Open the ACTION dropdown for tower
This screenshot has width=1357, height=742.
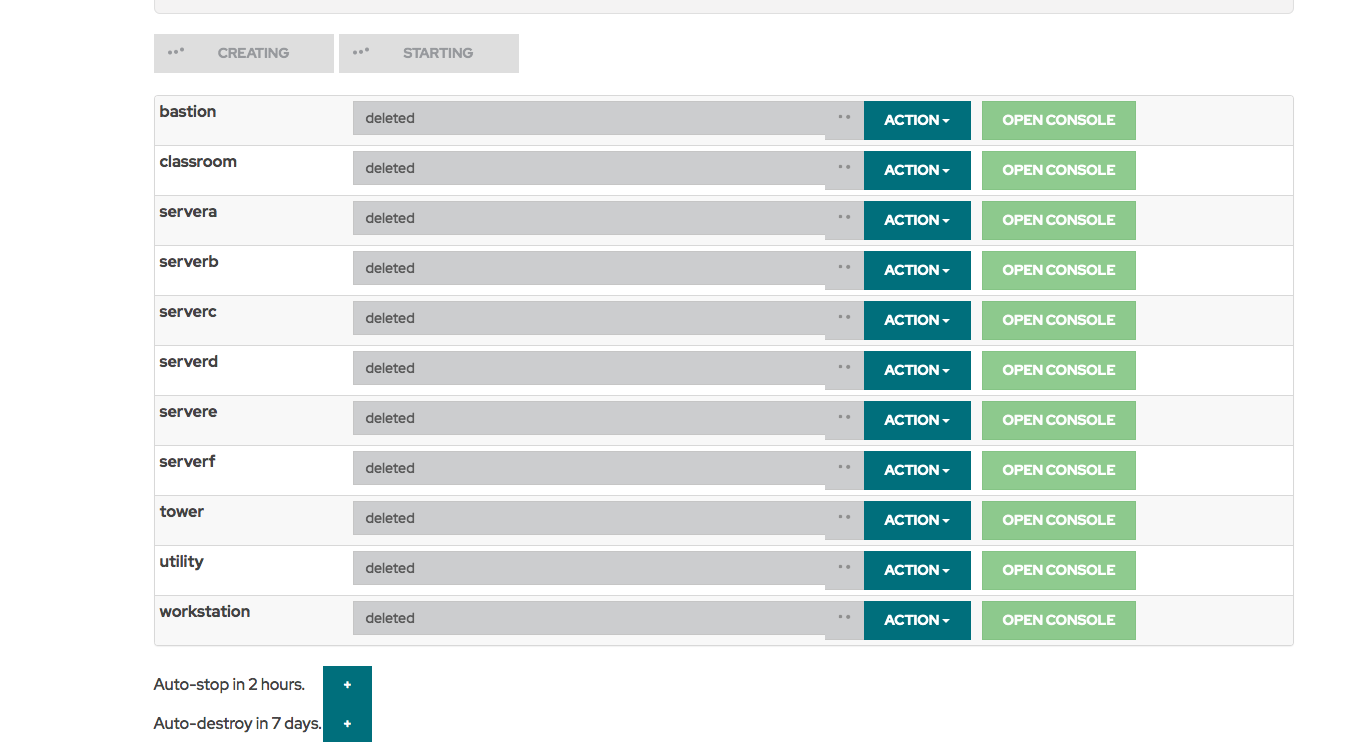click(x=916, y=520)
